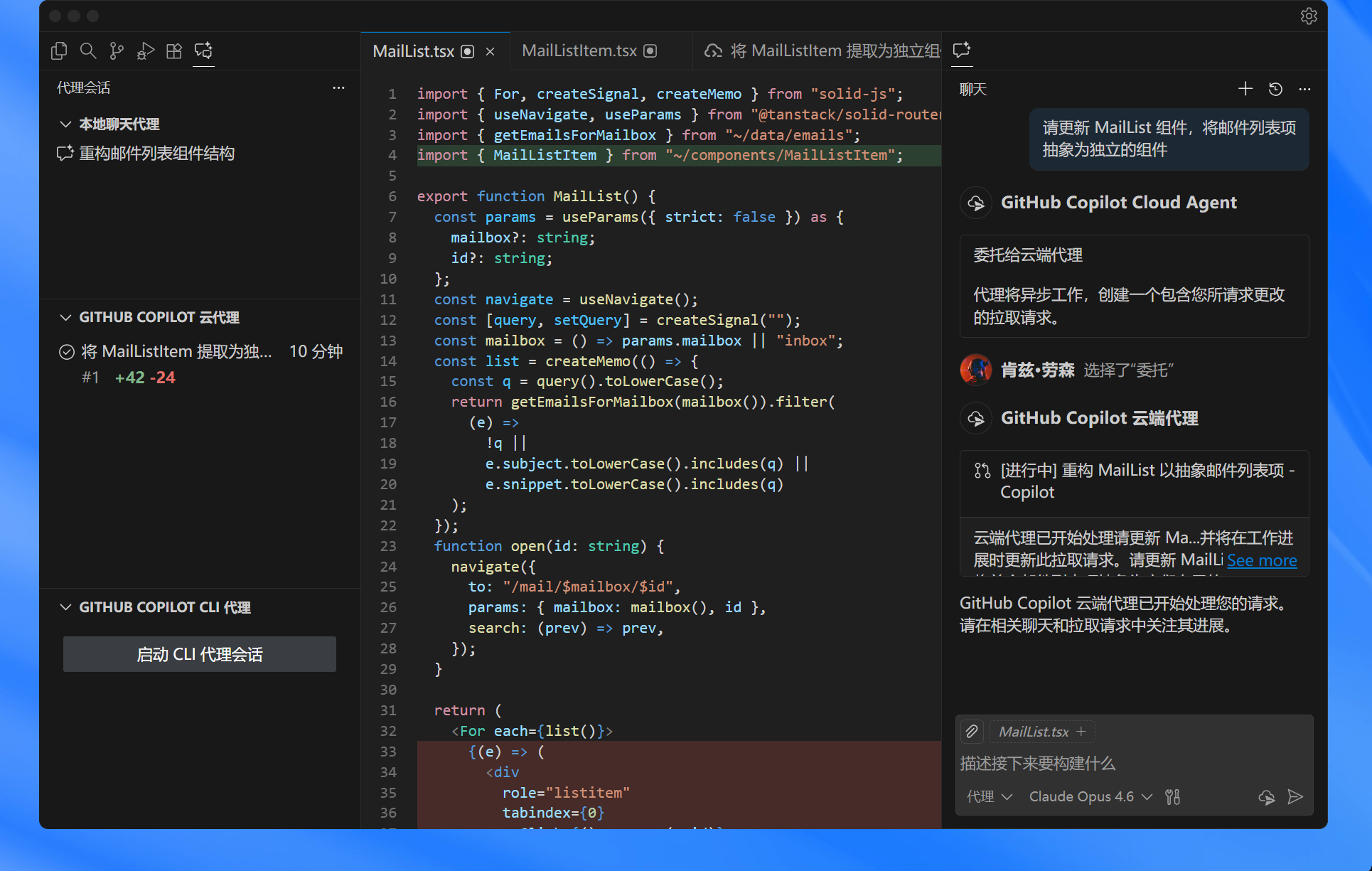Click the See more link
The width and height of the screenshot is (1372, 871).
(x=1262, y=560)
